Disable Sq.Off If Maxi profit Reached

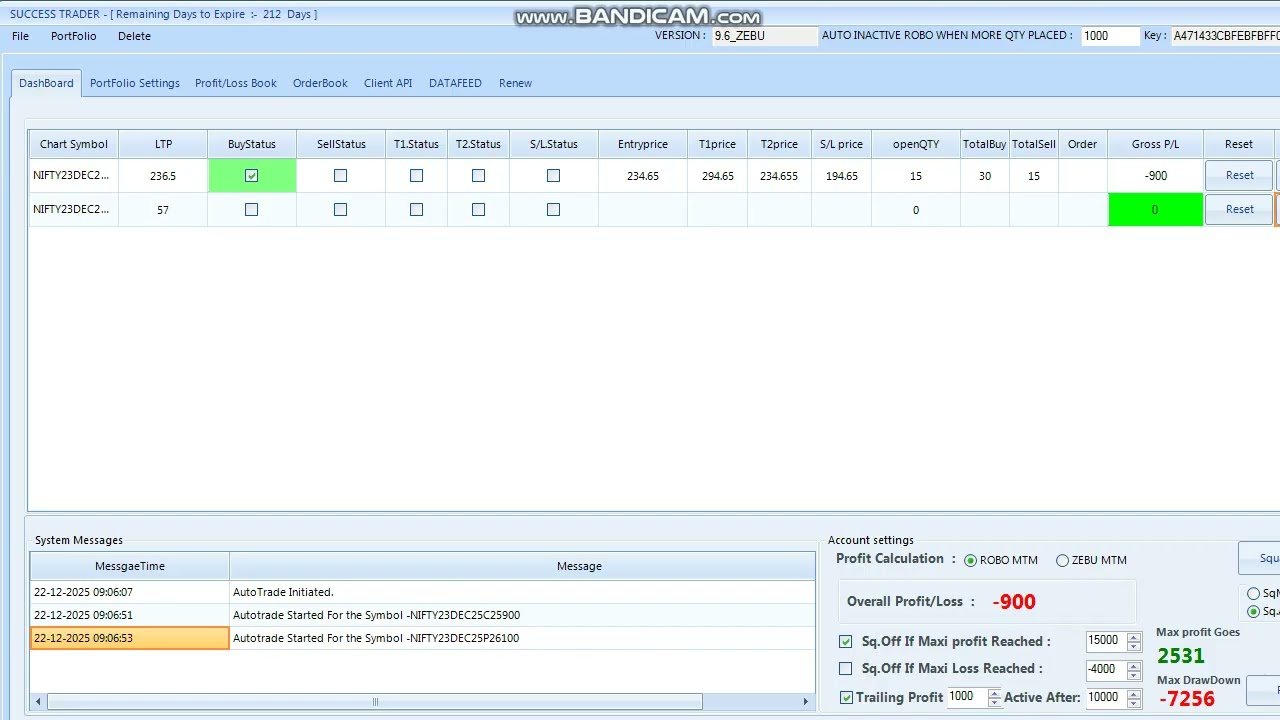coord(845,641)
